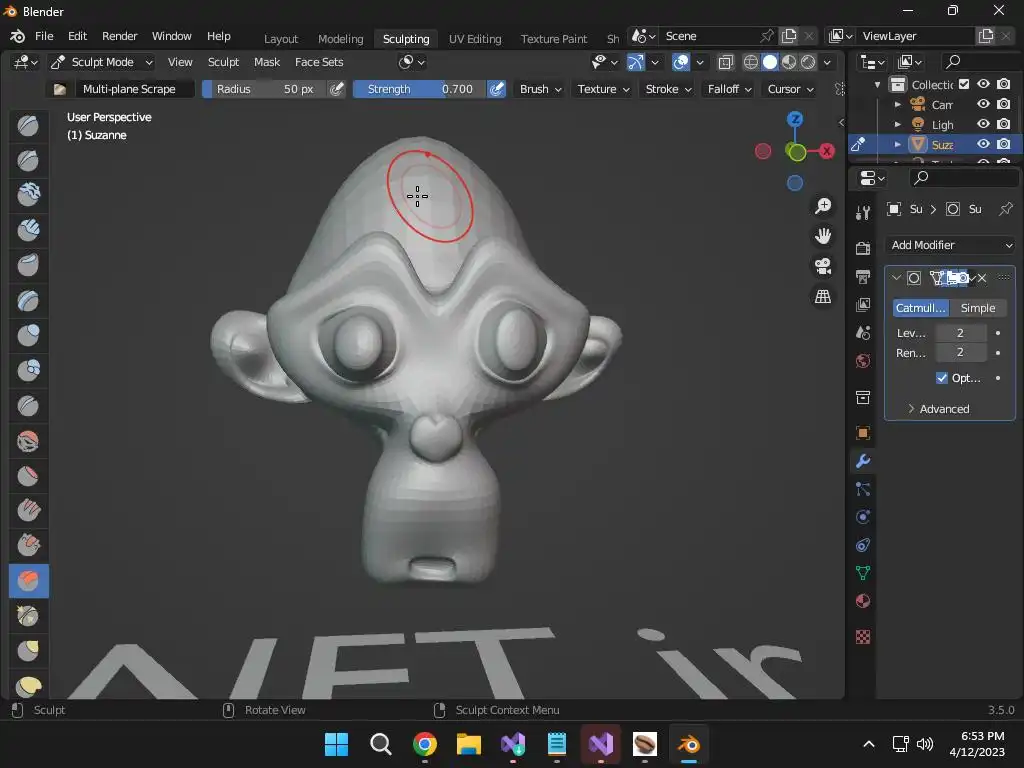Open the Render properties tab
Image resolution: width=1024 pixels, height=768 pixels.
coord(863,249)
